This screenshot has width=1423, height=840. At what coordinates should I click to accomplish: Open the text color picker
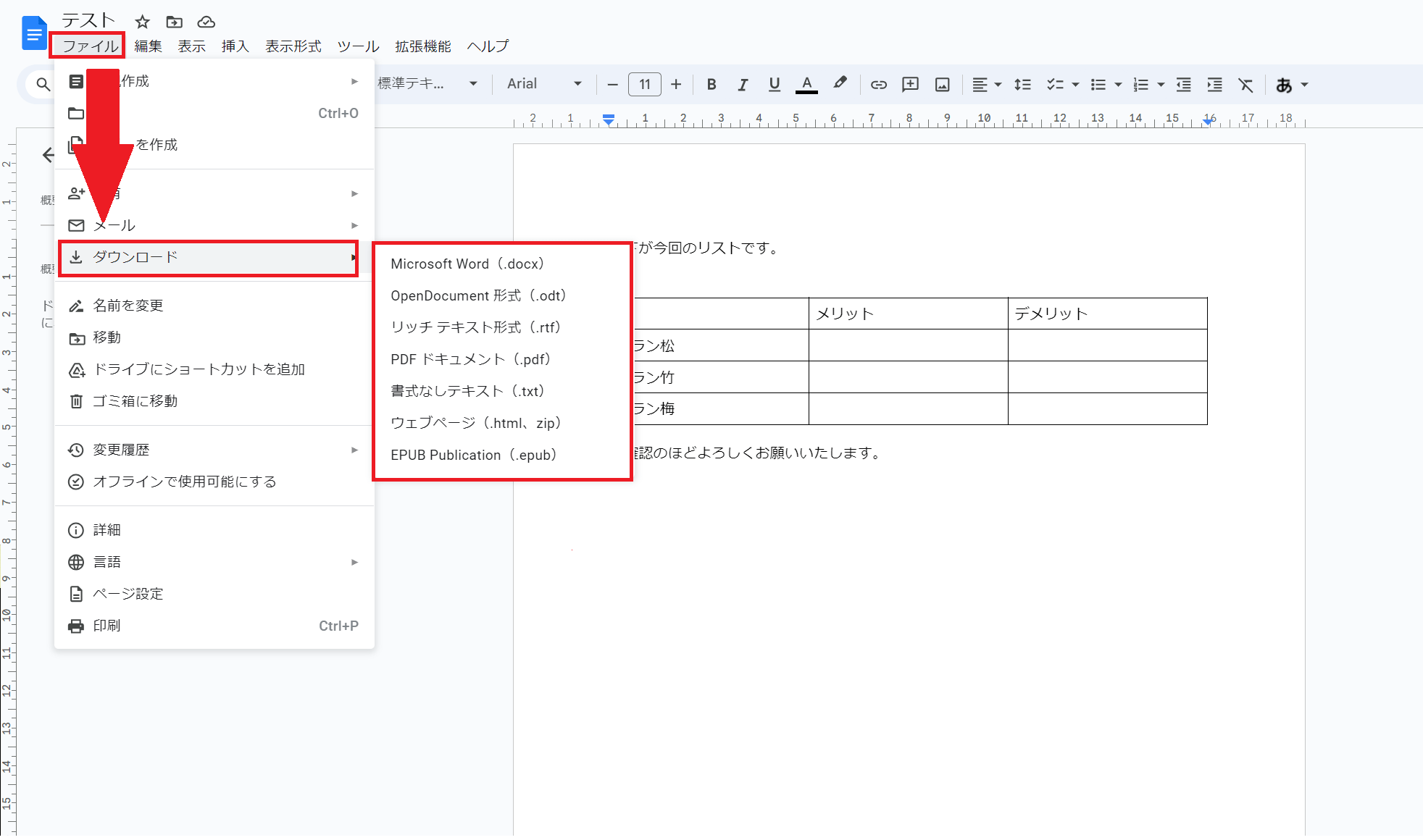[x=806, y=85]
